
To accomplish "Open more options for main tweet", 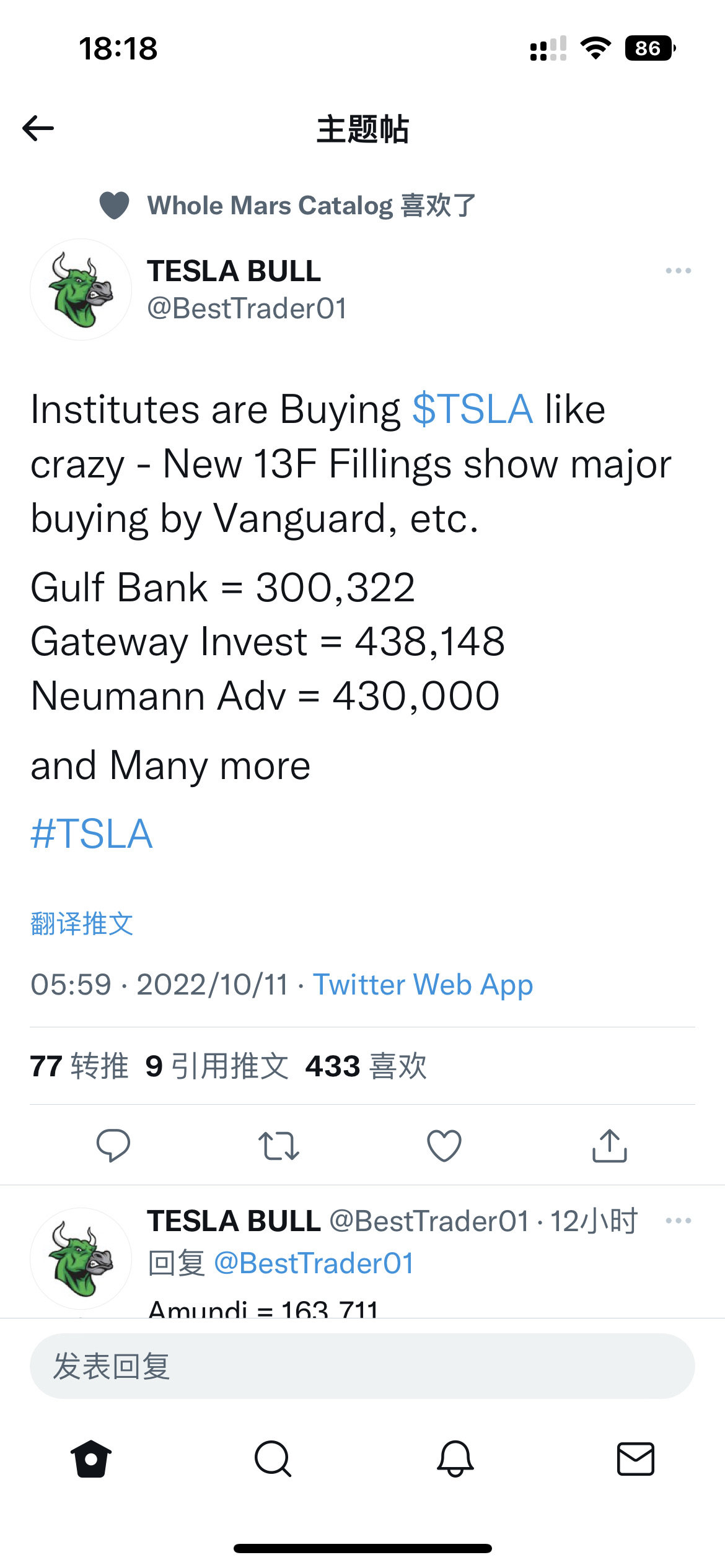I will pyautogui.click(x=678, y=271).
